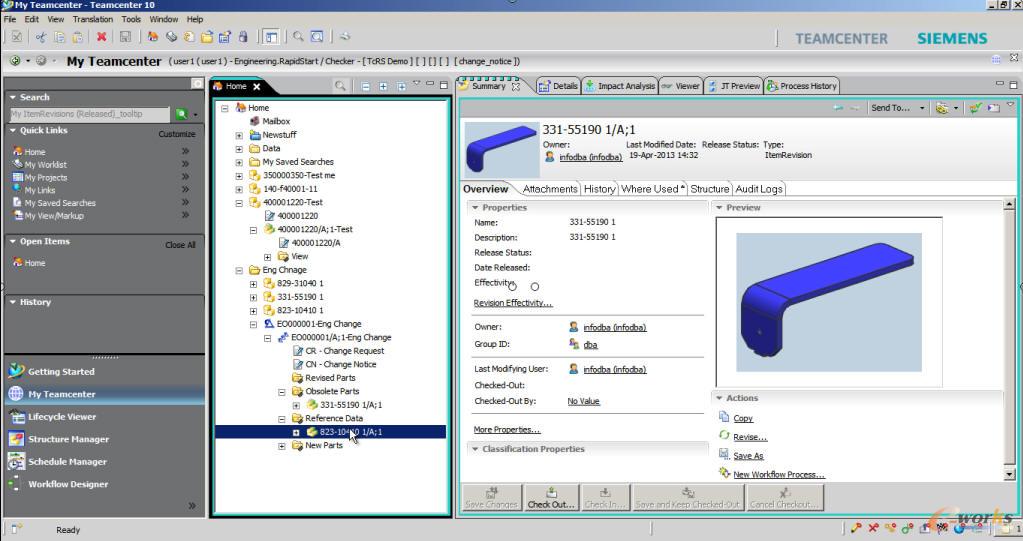Click the Save floppy disk toolbar icon
This screenshot has height=541, width=1023.
[125, 37]
